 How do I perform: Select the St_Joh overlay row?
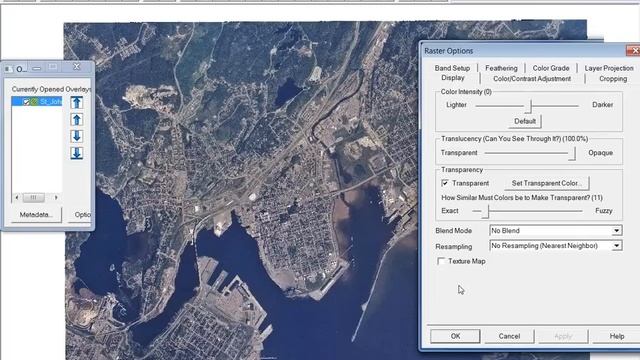pyautogui.click(x=37, y=101)
